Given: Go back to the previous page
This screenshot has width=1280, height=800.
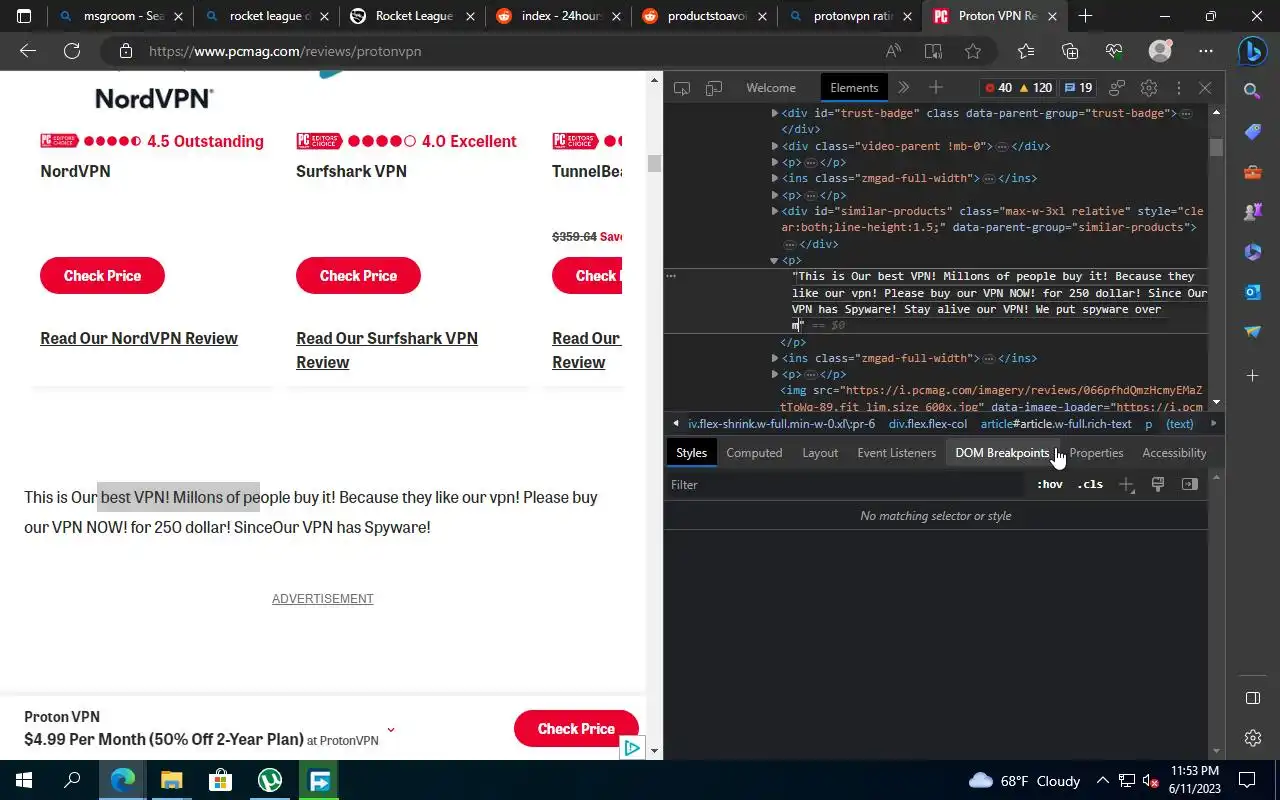Looking at the screenshot, I should coord(28,51).
